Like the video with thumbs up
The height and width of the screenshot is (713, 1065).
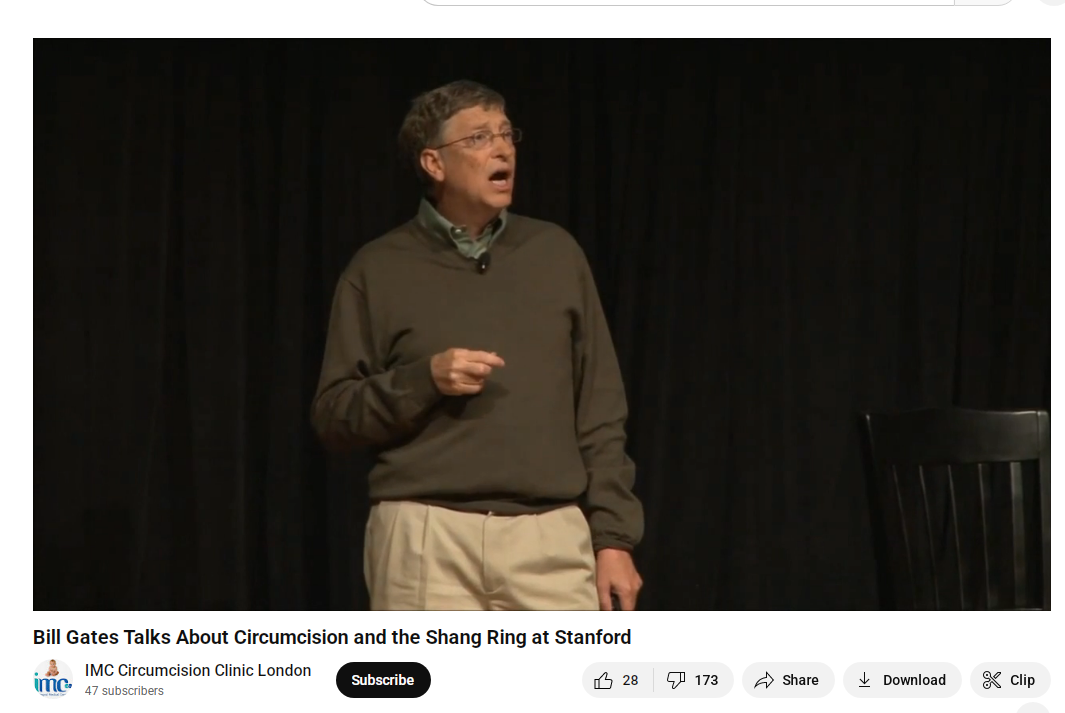(617, 680)
